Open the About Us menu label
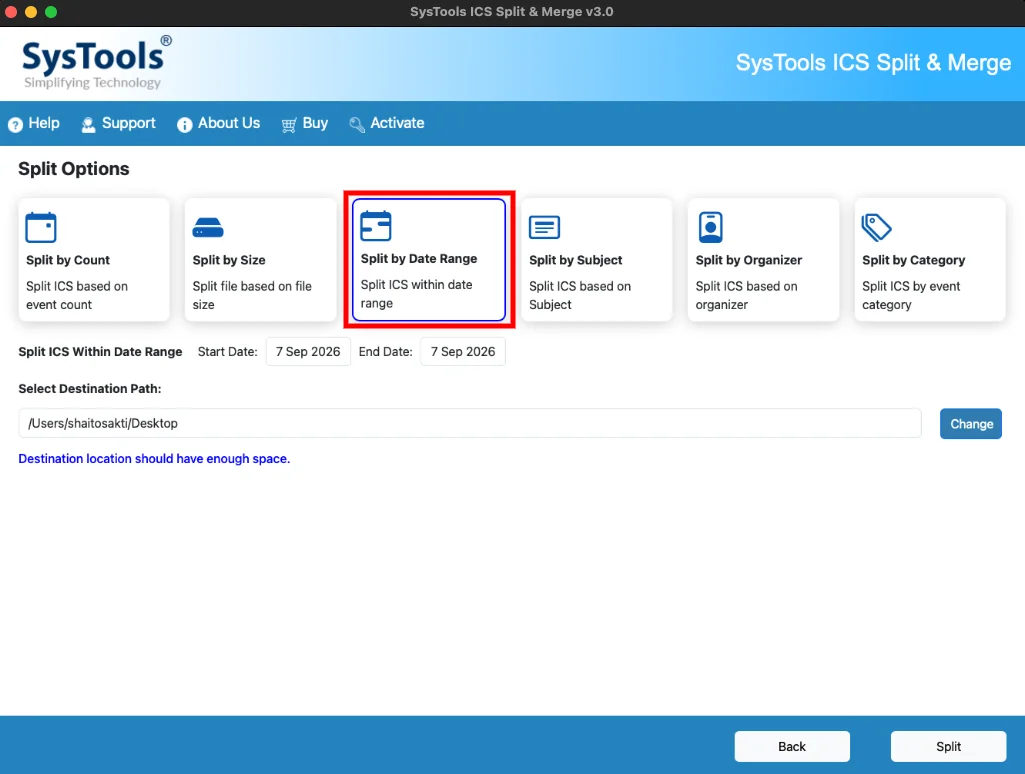The width and height of the screenshot is (1025, 774). pos(229,123)
